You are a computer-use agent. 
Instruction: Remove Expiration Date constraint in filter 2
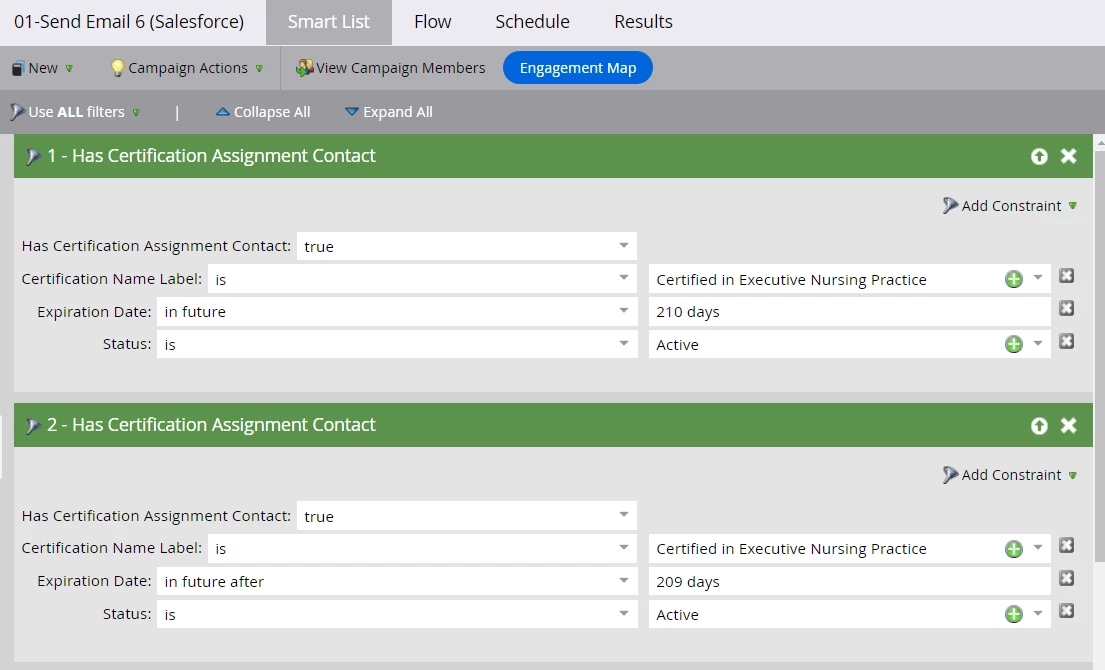(1066, 578)
